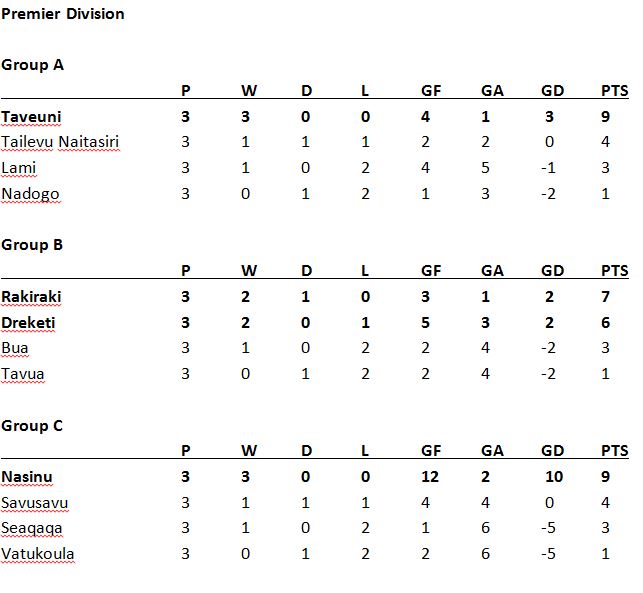
Task: Click the Nasinu team name
Action: [x=27, y=477]
